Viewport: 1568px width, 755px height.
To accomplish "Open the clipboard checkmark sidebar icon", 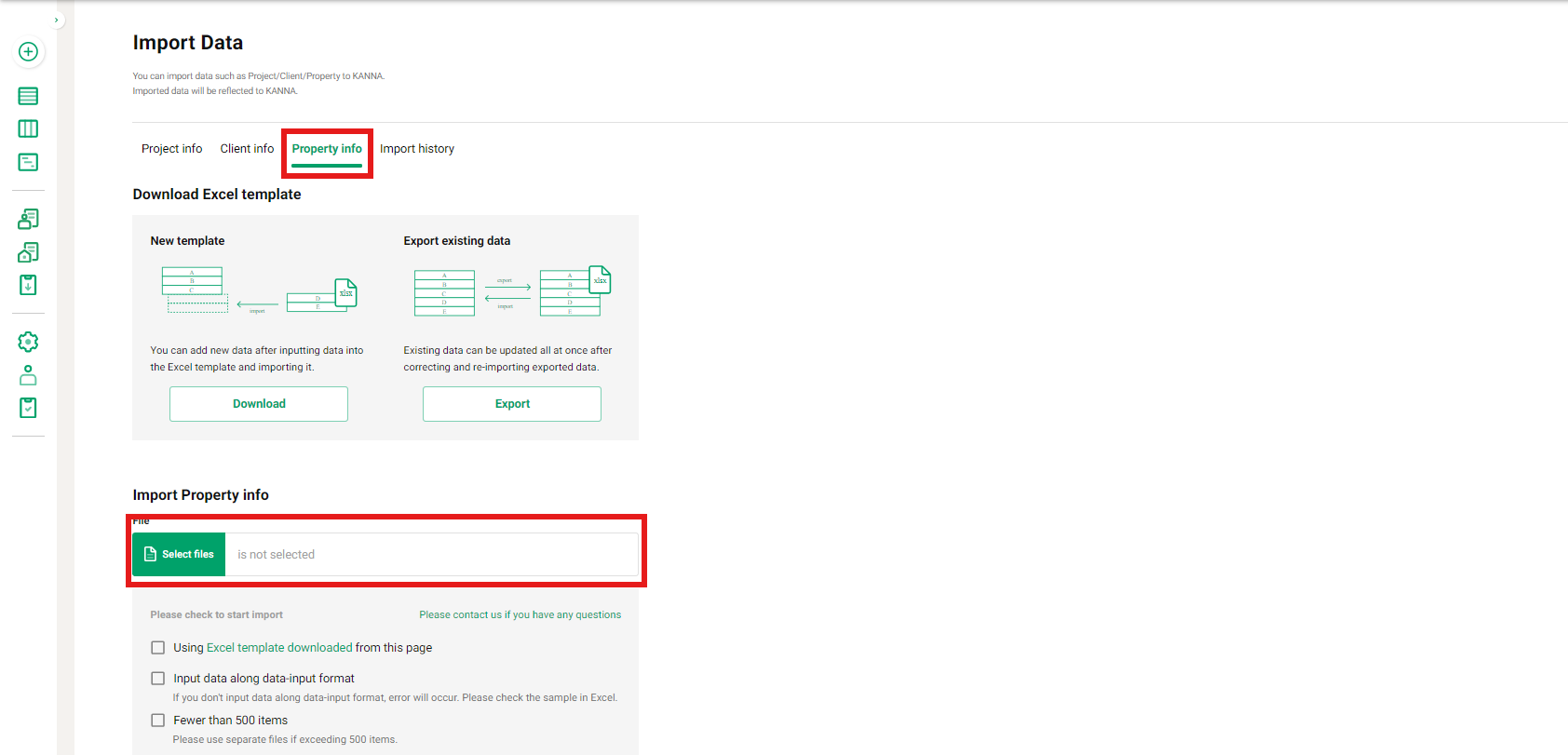I will (28, 408).
